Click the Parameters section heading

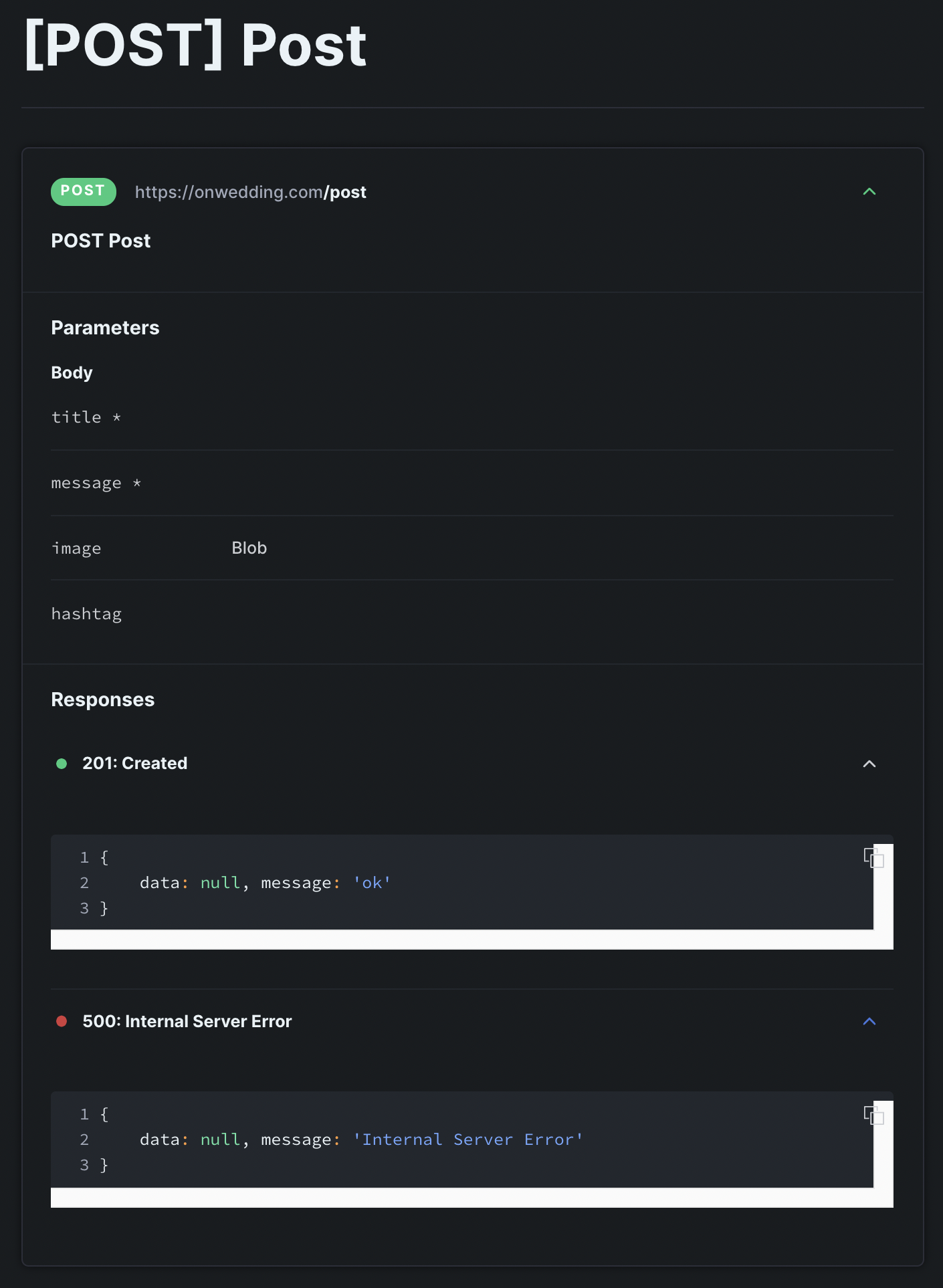point(106,328)
